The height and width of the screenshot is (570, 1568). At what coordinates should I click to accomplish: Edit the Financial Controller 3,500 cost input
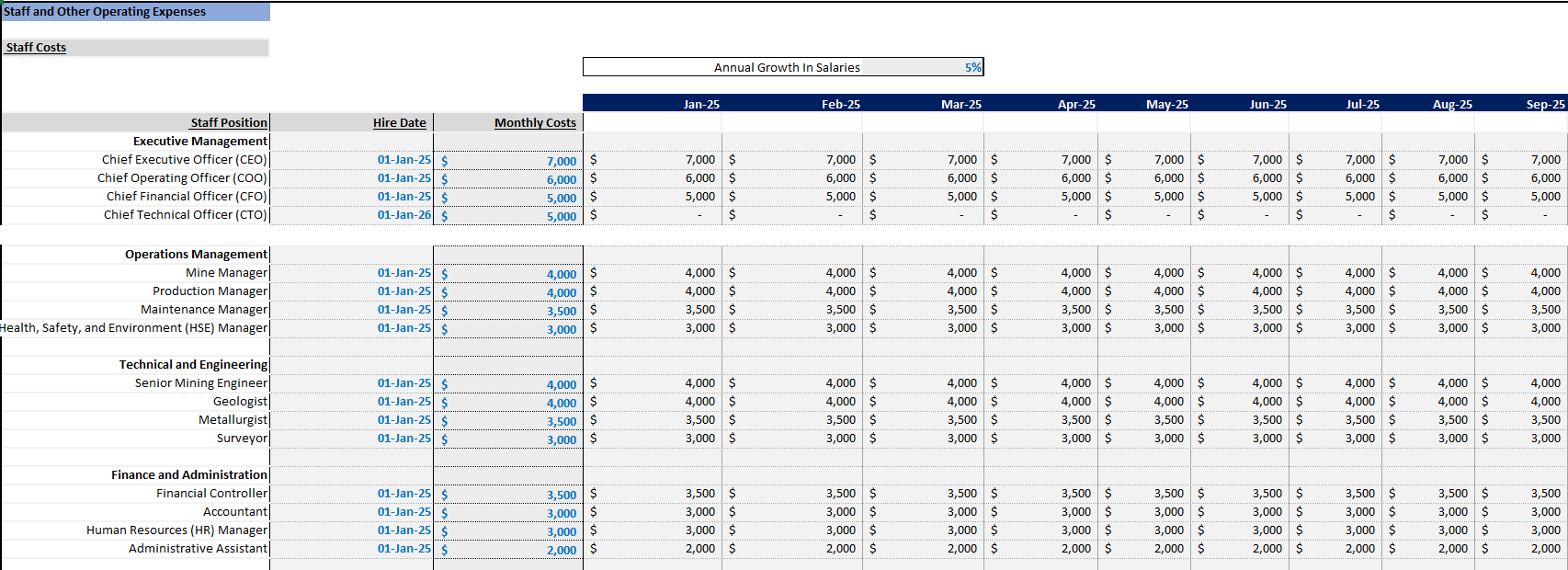[508, 495]
